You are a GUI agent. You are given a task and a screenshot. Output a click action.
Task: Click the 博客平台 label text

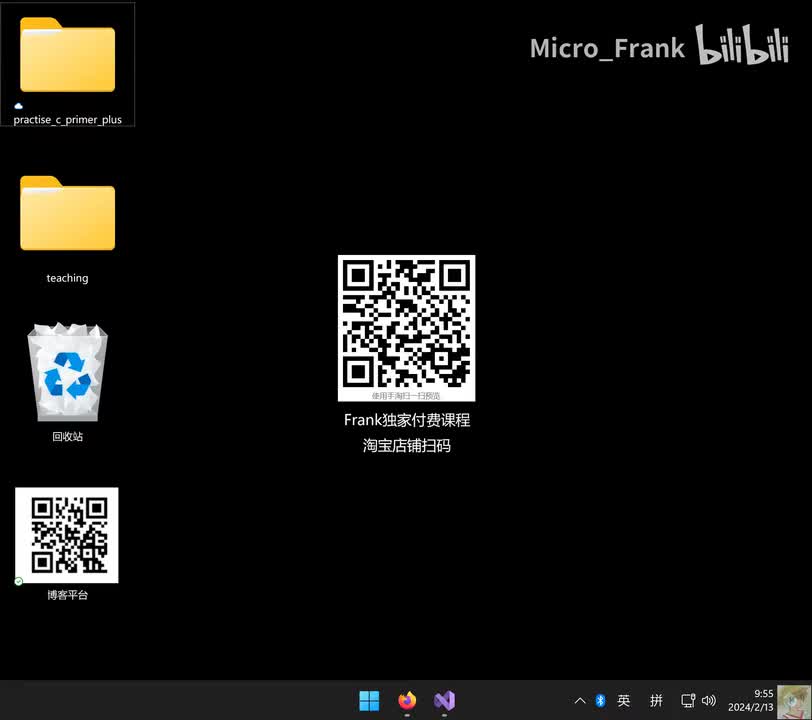[x=67, y=595]
